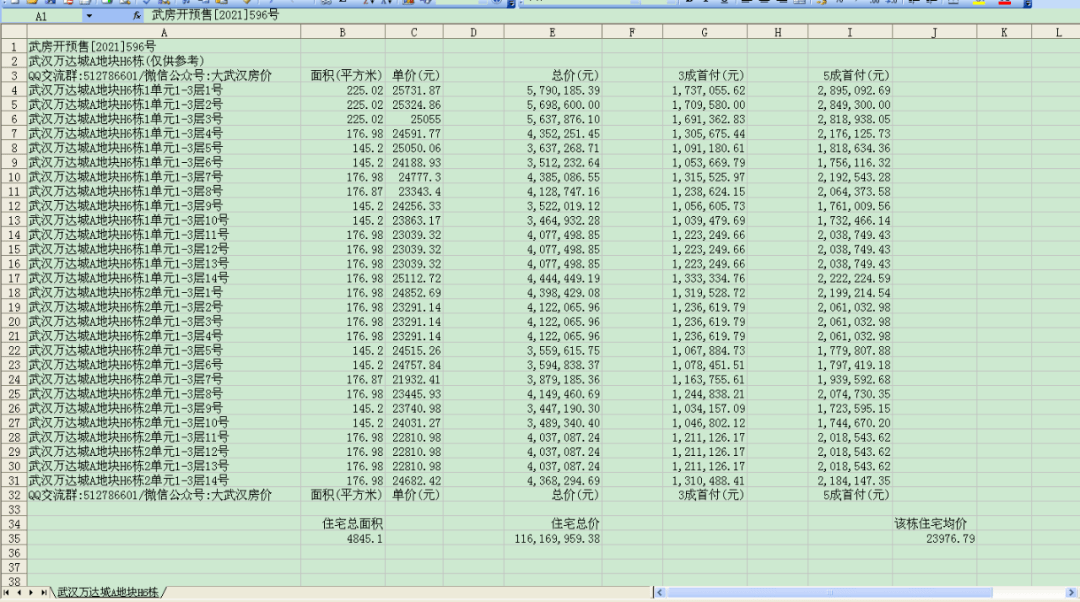Click label 住宅总价
Viewport: 1080px width, 602px height.
point(575,523)
